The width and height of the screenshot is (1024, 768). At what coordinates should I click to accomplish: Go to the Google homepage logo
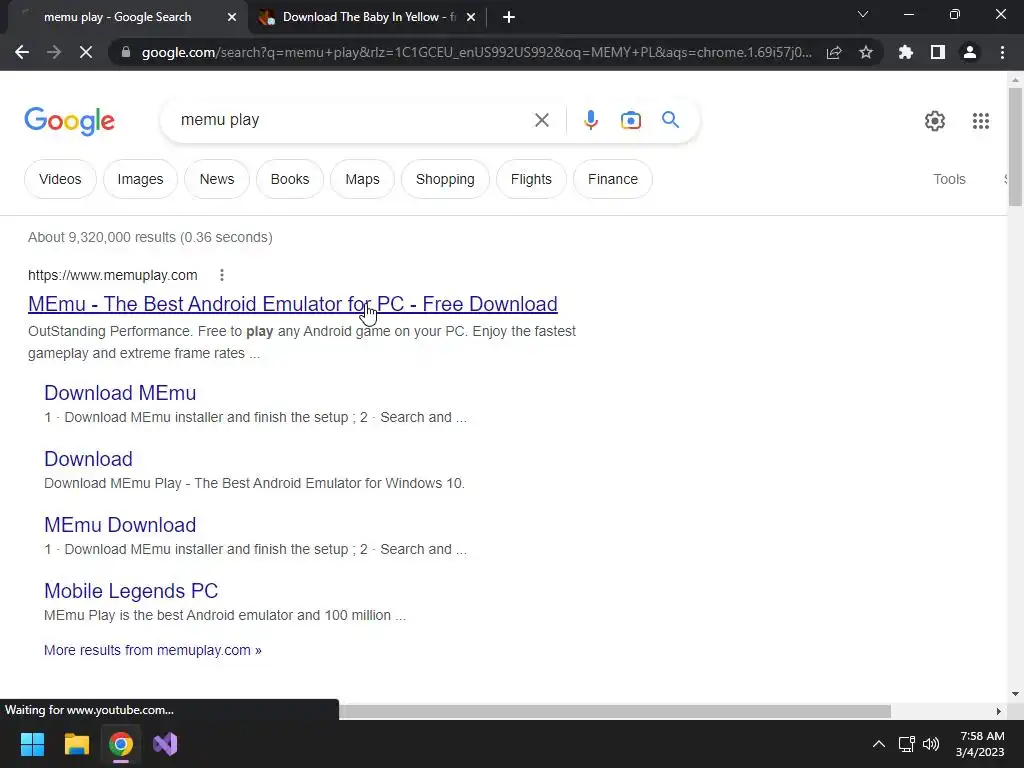(x=70, y=121)
